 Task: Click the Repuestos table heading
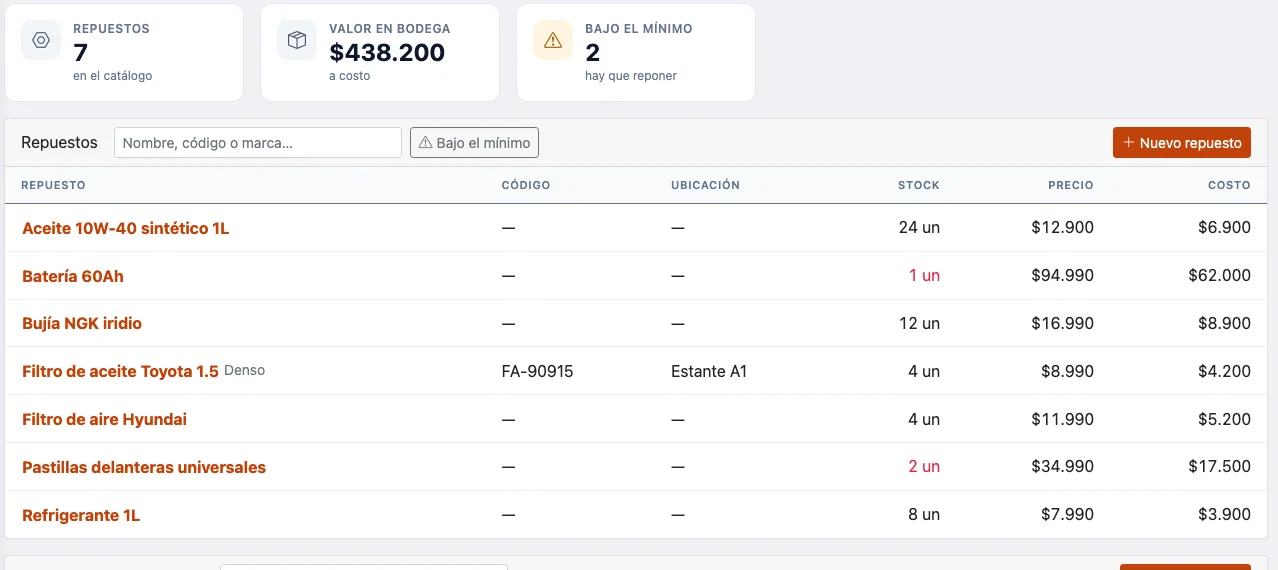pos(60,143)
